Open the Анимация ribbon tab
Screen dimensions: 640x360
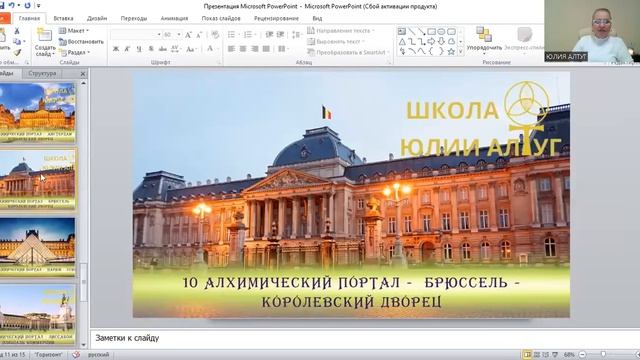point(174,18)
